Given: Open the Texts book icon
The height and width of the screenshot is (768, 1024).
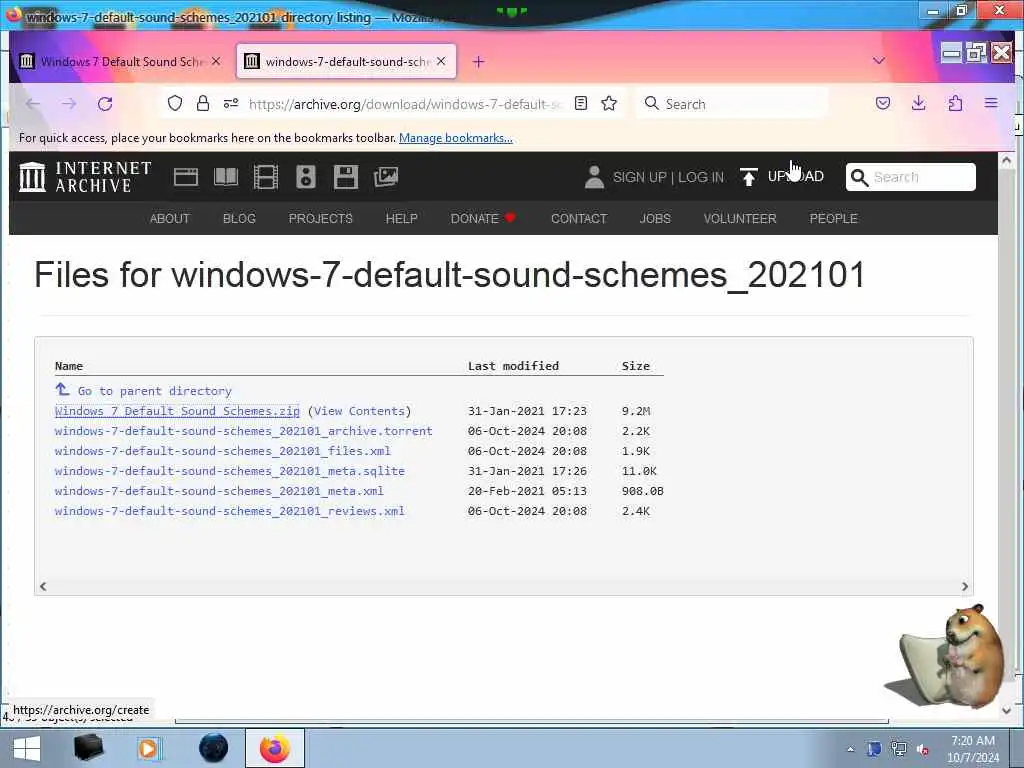Looking at the screenshot, I should (226, 177).
